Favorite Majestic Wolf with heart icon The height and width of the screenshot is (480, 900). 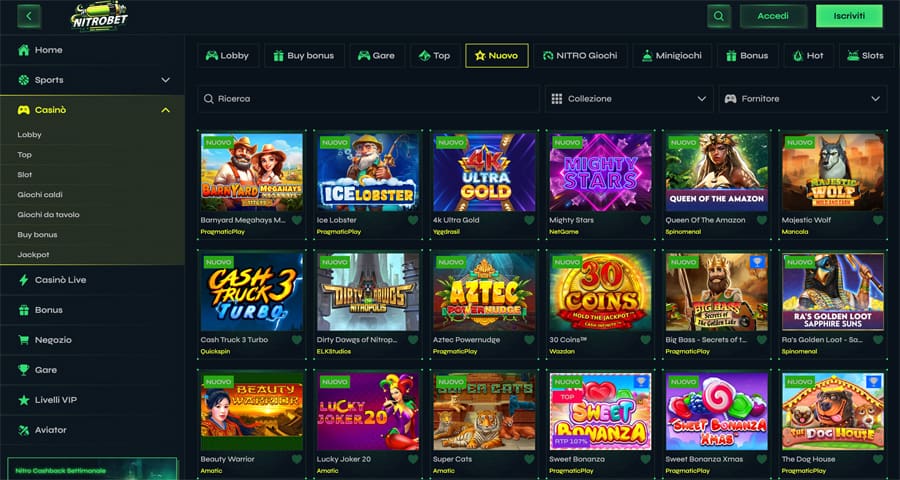[878, 220]
